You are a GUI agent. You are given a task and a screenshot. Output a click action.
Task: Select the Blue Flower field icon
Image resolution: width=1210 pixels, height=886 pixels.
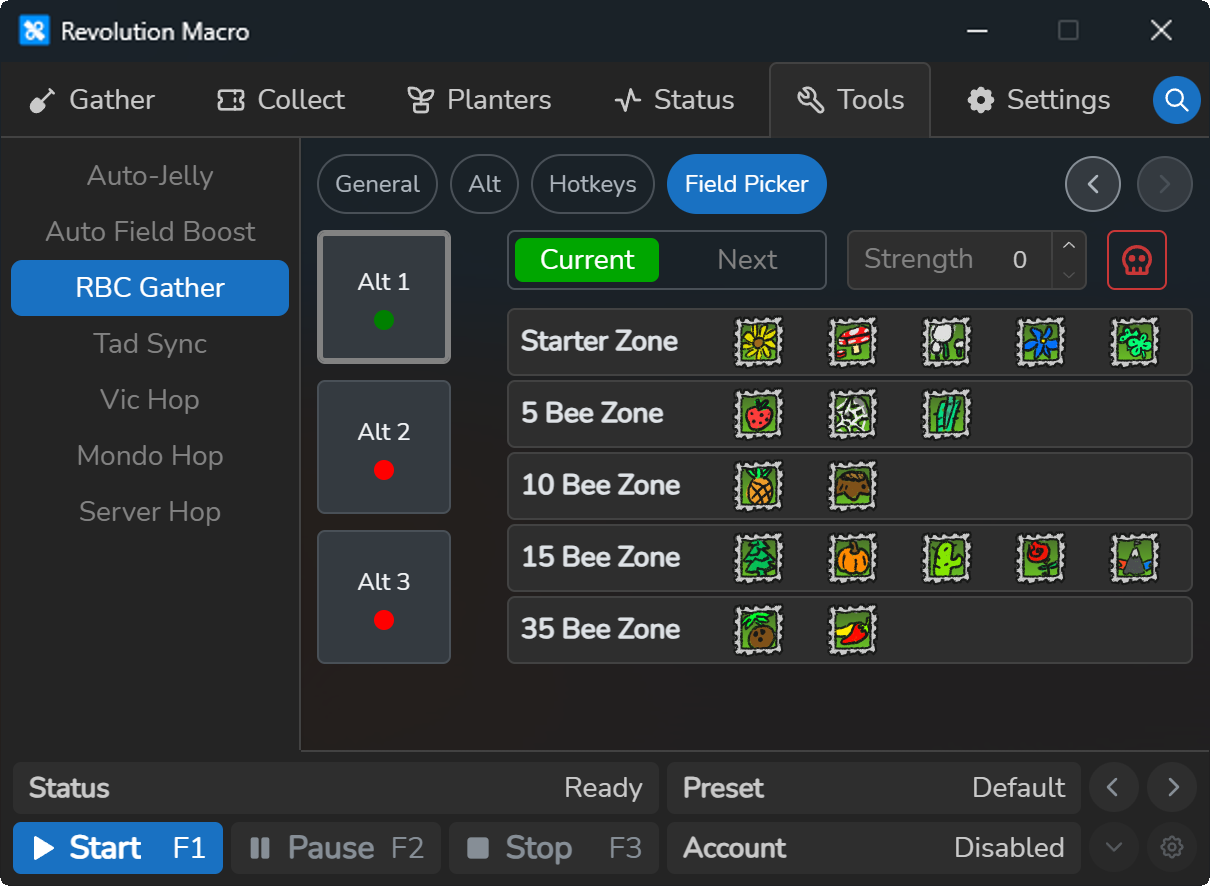(x=1041, y=342)
